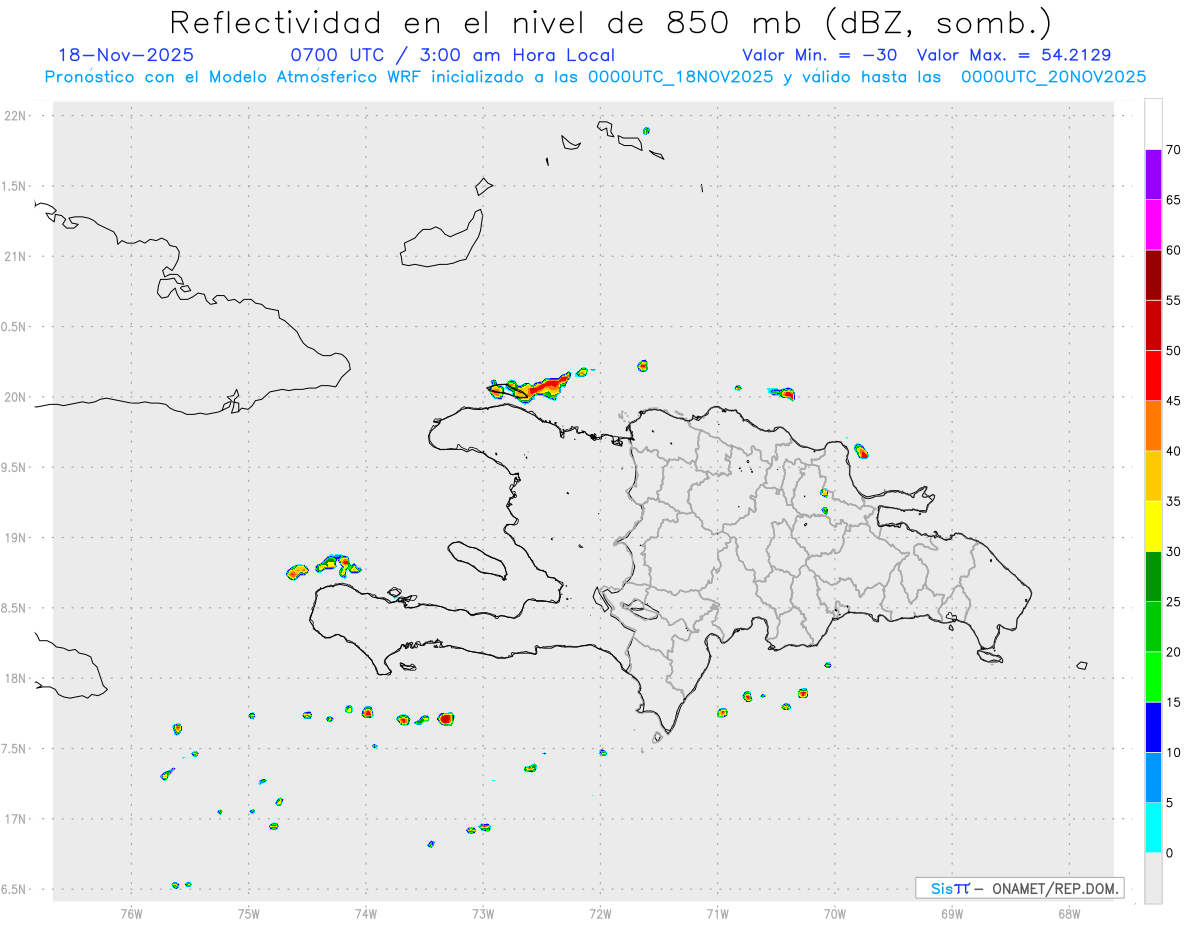Click the WRF forecast description line
Image resolution: width=1200 pixels, height=927 pixels.
[595, 77]
